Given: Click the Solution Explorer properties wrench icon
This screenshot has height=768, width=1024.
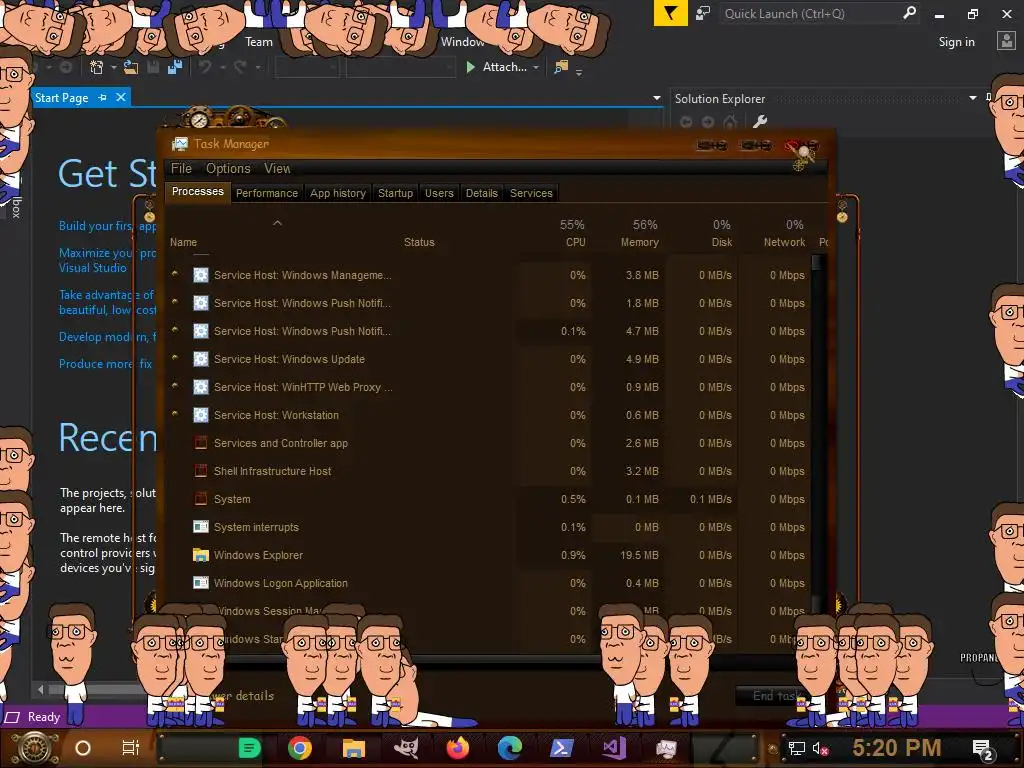Looking at the screenshot, I should pyautogui.click(x=760, y=121).
